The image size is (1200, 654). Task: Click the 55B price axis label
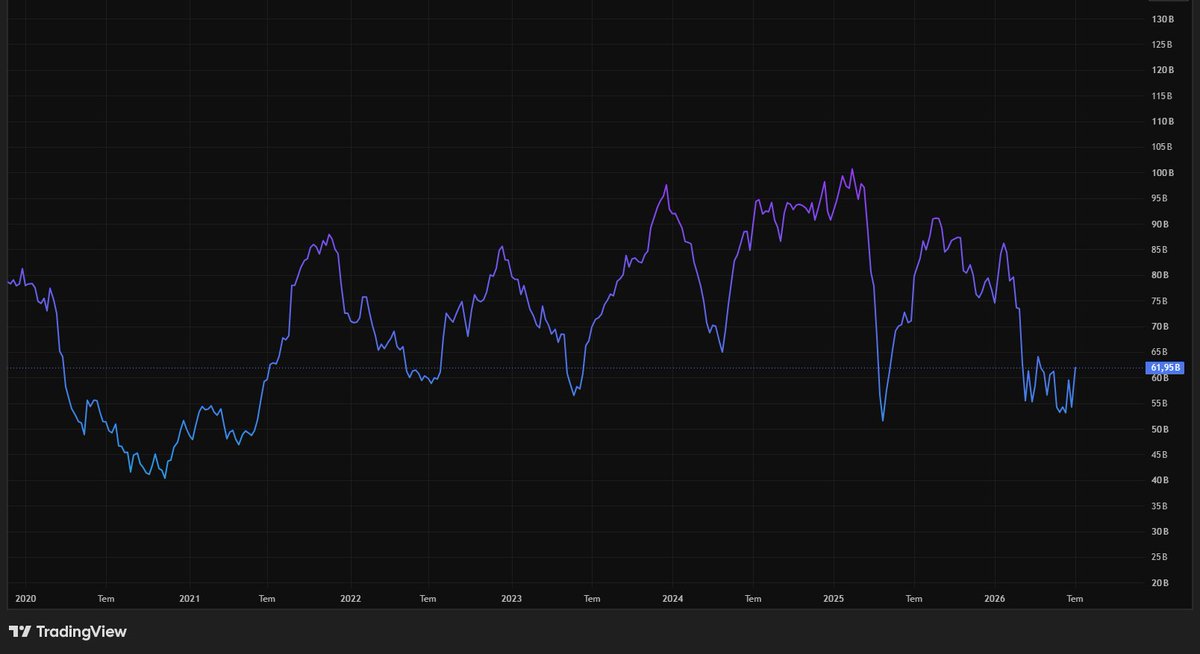1160,403
